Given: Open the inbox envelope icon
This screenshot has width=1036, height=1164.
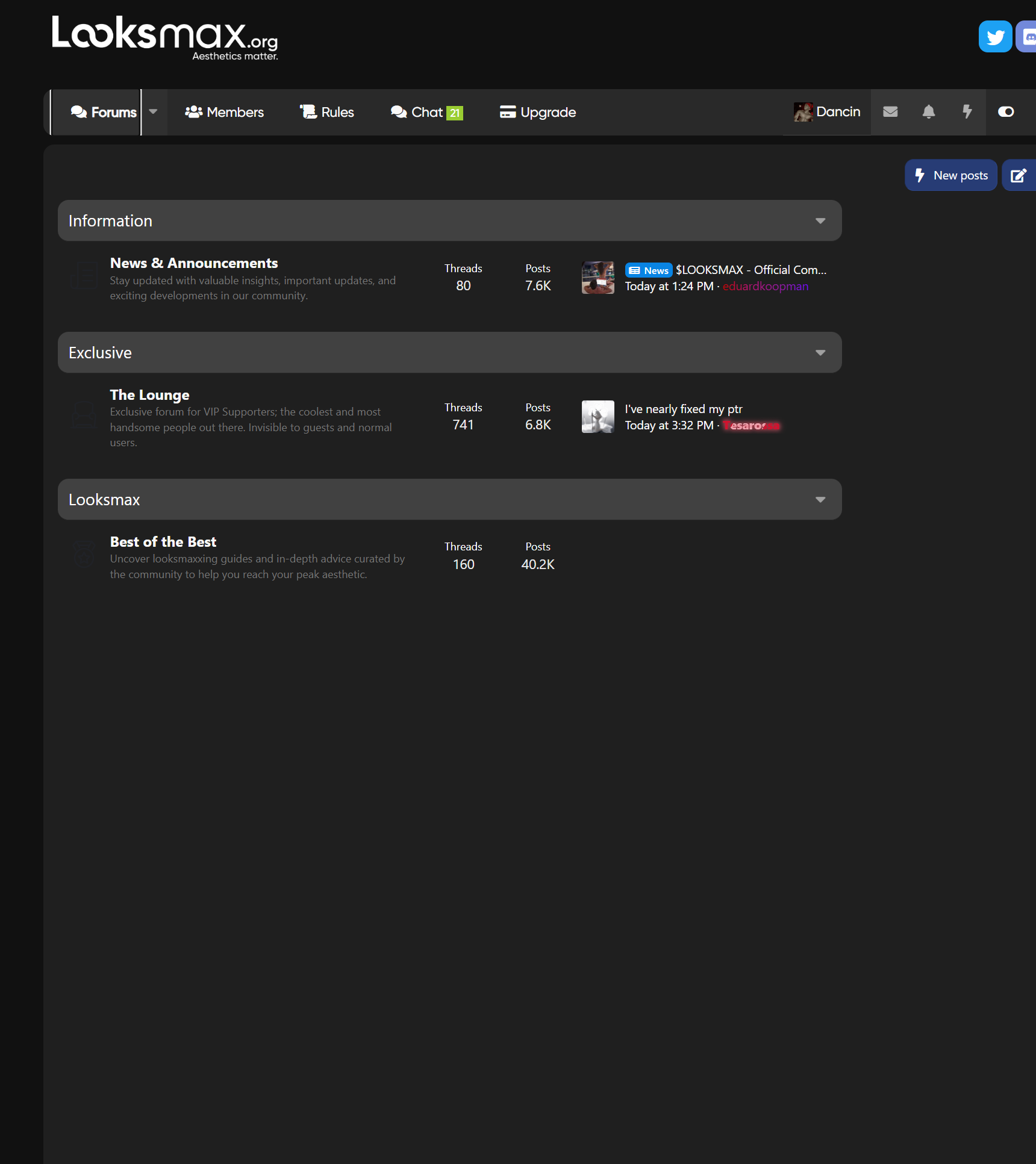Looking at the screenshot, I should [x=890, y=111].
